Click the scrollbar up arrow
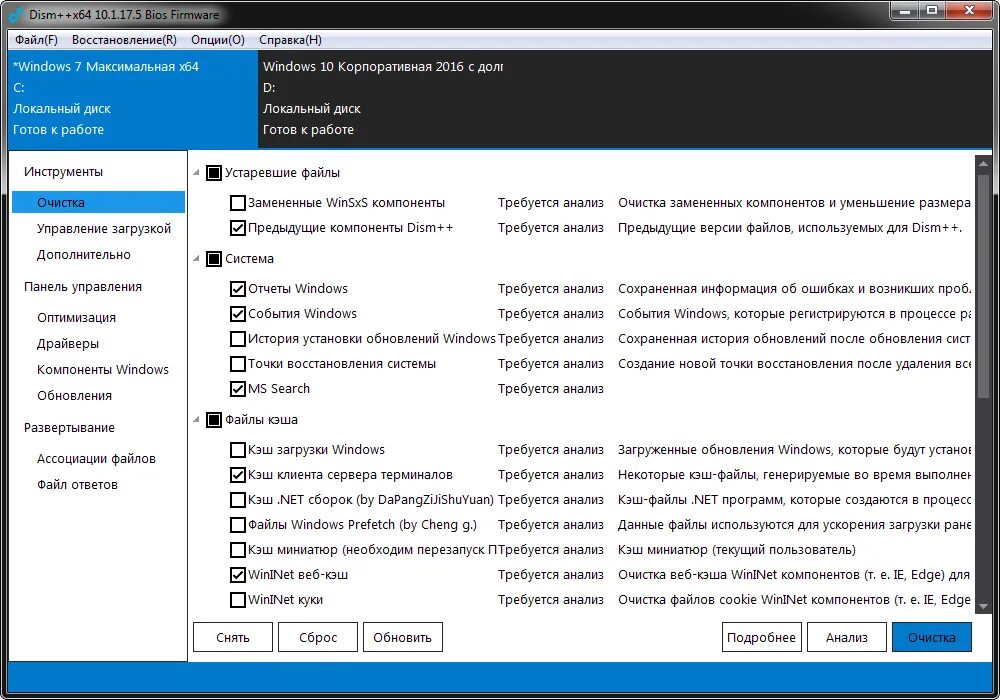 tap(983, 163)
